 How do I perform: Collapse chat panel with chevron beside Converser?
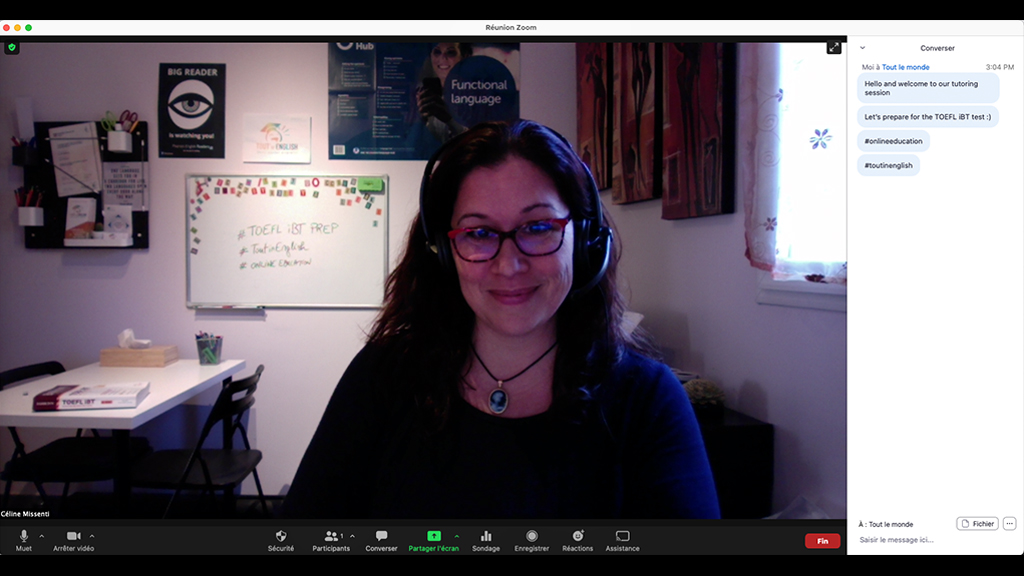[x=863, y=48]
